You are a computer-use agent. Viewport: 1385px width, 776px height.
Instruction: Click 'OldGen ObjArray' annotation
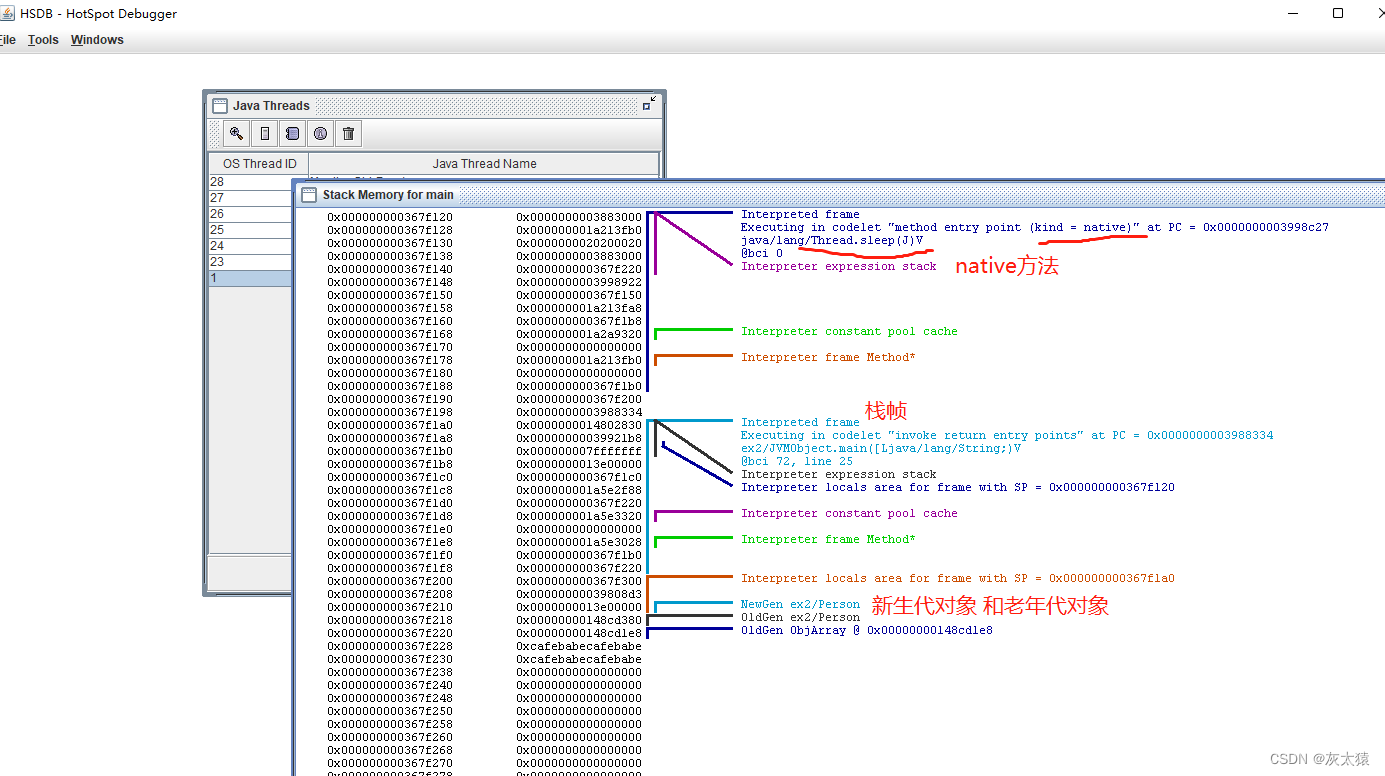867,630
